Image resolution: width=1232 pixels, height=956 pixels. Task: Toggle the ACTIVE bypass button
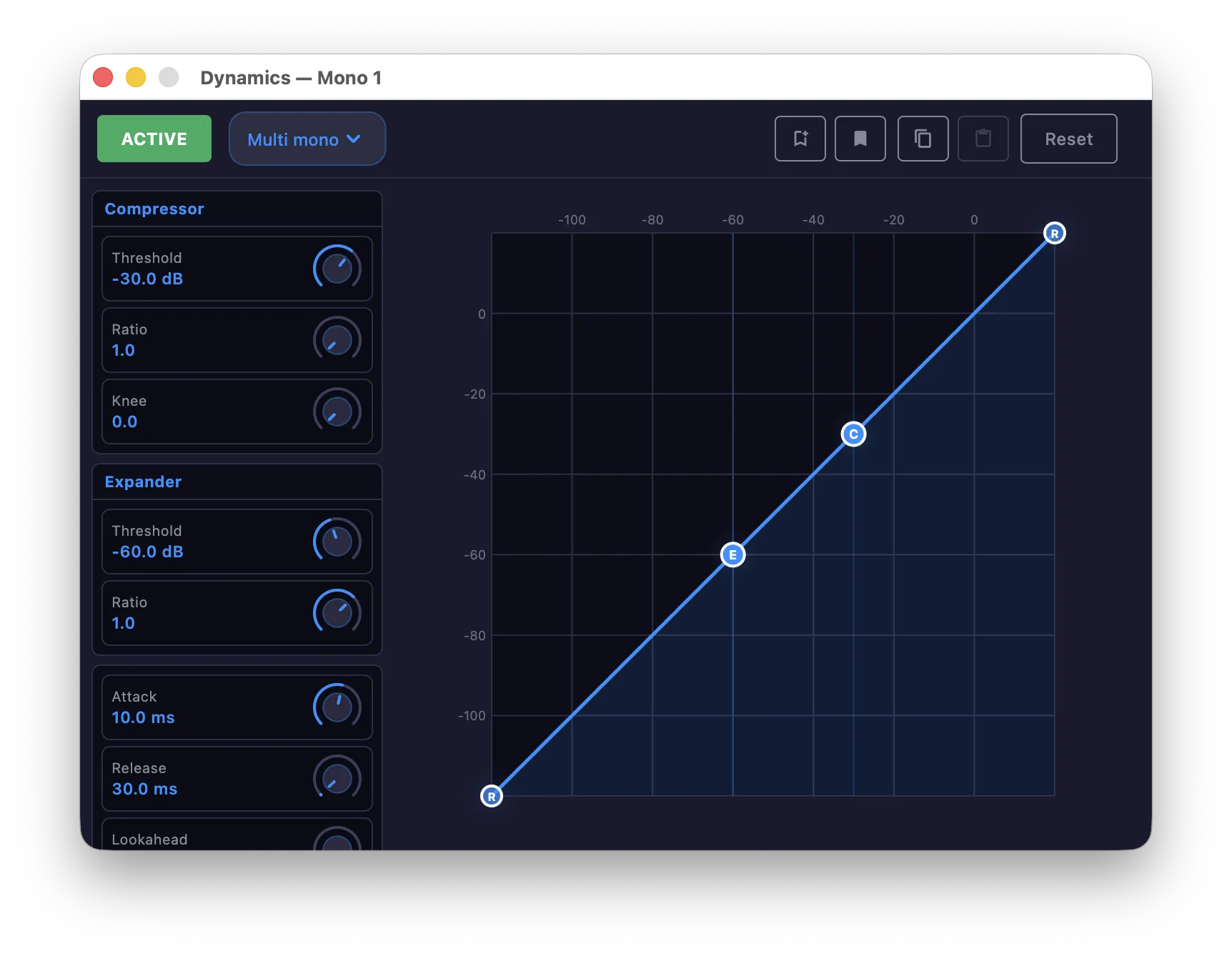(154, 139)
